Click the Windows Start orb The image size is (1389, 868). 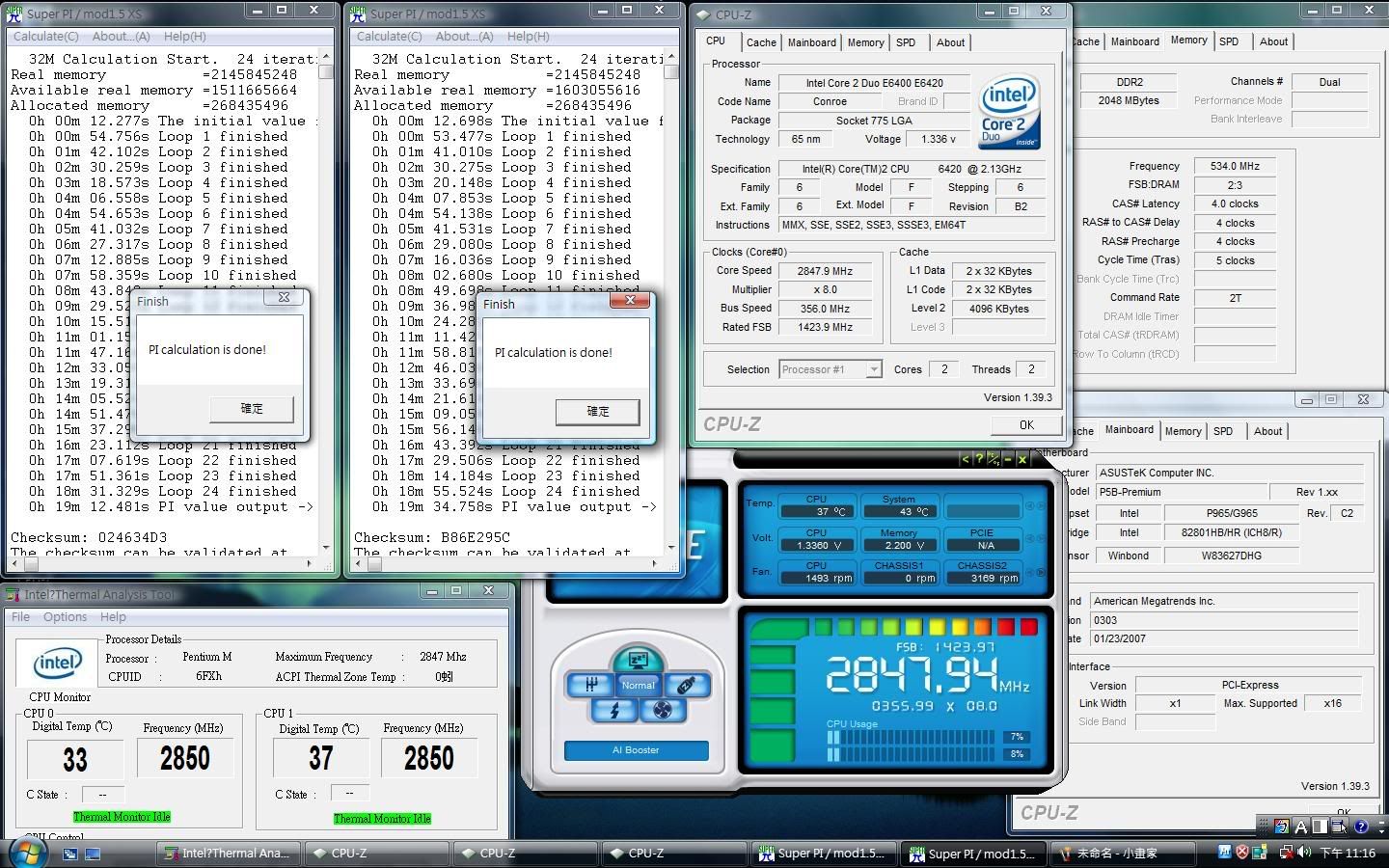click(x=26, y=853)
